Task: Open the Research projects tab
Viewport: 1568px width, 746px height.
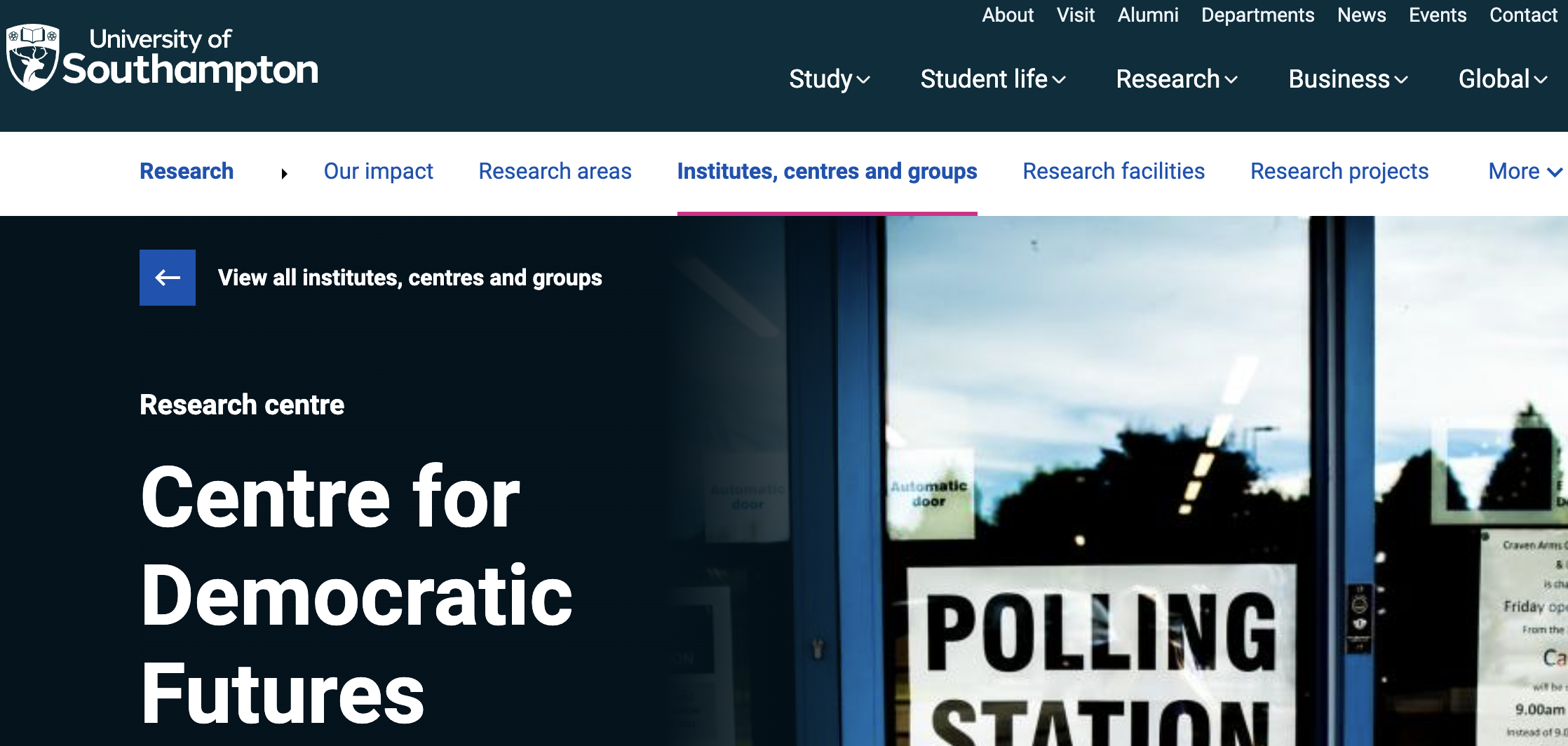Action: point(1339,172)
